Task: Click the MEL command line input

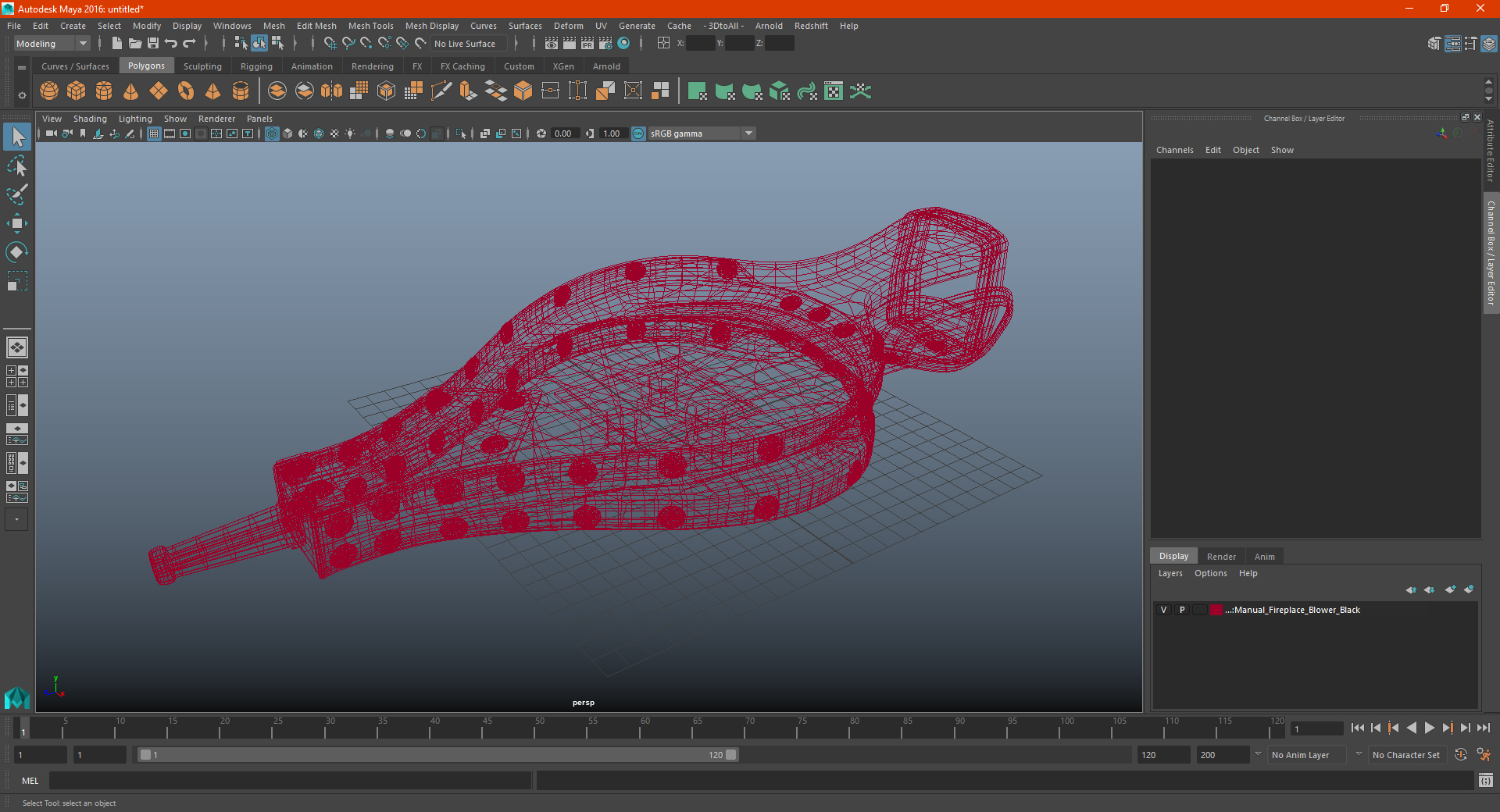Action: click(x=291, y=780)
